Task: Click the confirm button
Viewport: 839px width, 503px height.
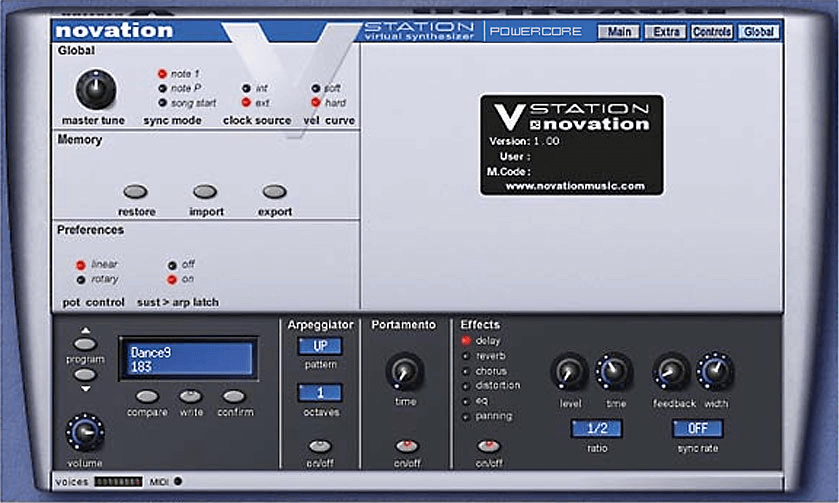Action: tap(234, 397)
